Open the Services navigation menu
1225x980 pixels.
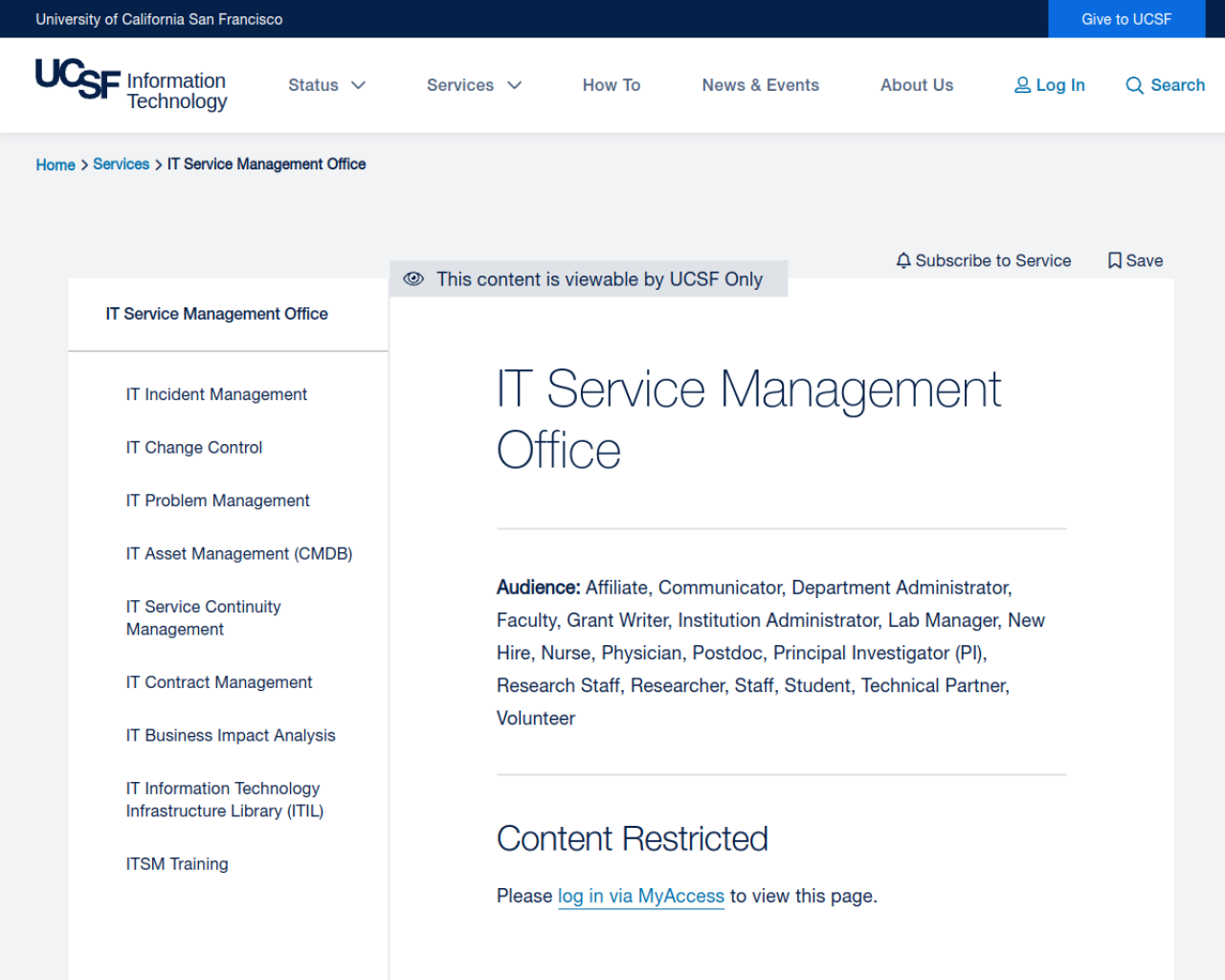pyautogui.click(x=460, y=85)
